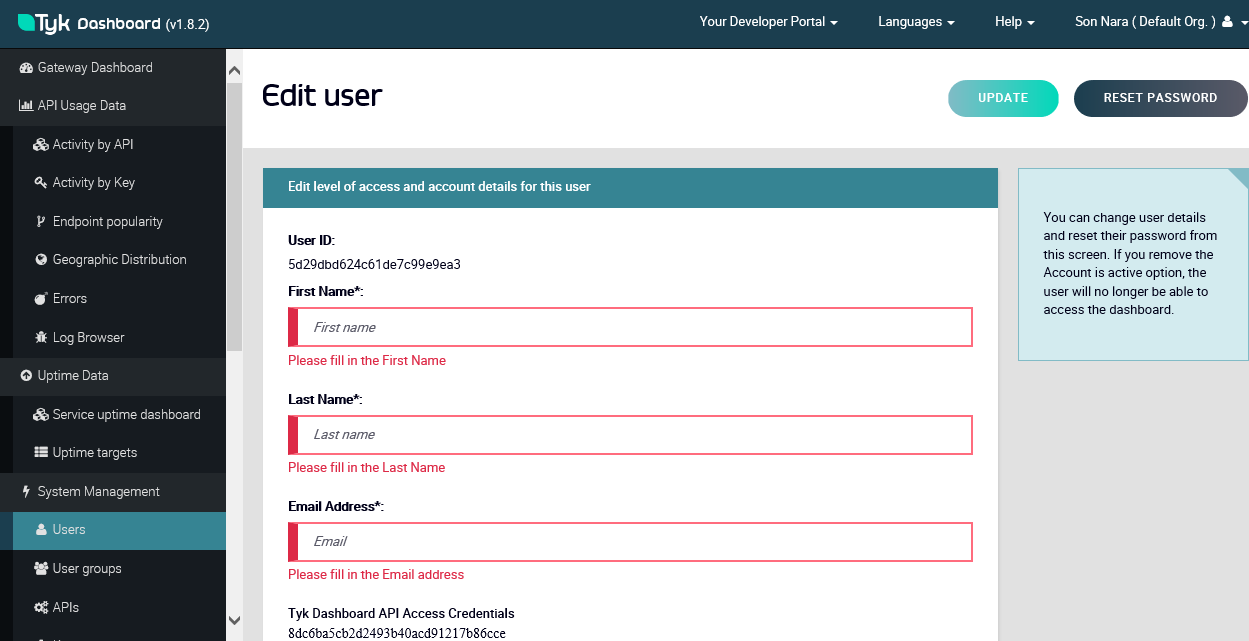The width and height of the screenshot is (1249, 641).
Task: Open the Your Developer Portal dropdown
Action: (768, 22)
